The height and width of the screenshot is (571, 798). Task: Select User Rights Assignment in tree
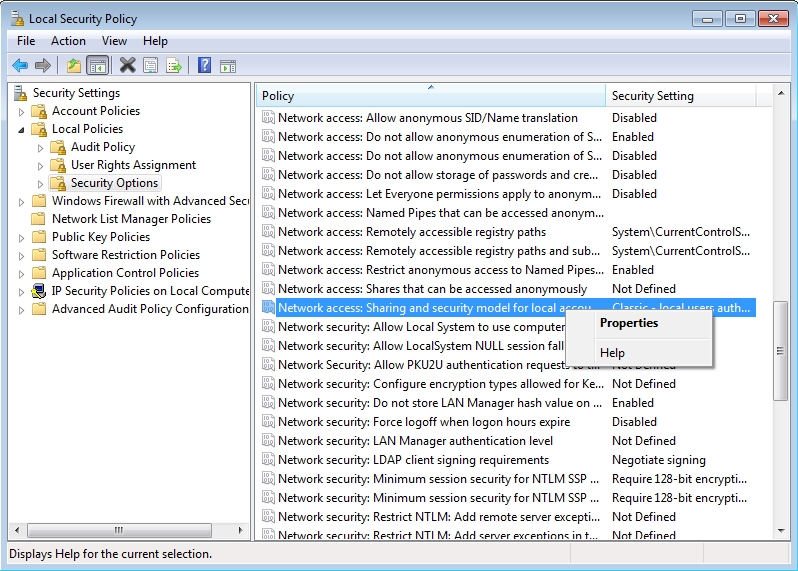(x=133, y=165)
